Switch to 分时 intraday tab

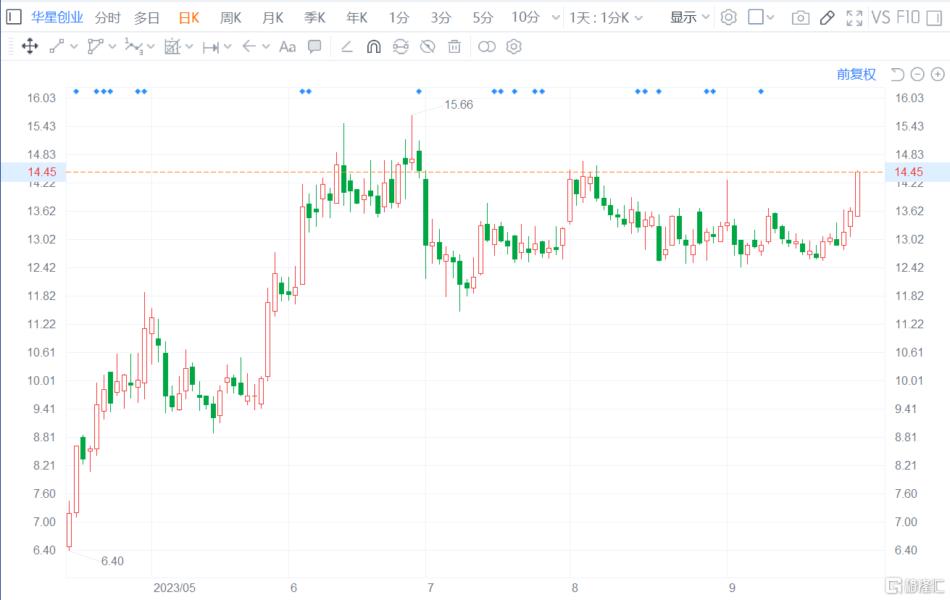point(107,18)
